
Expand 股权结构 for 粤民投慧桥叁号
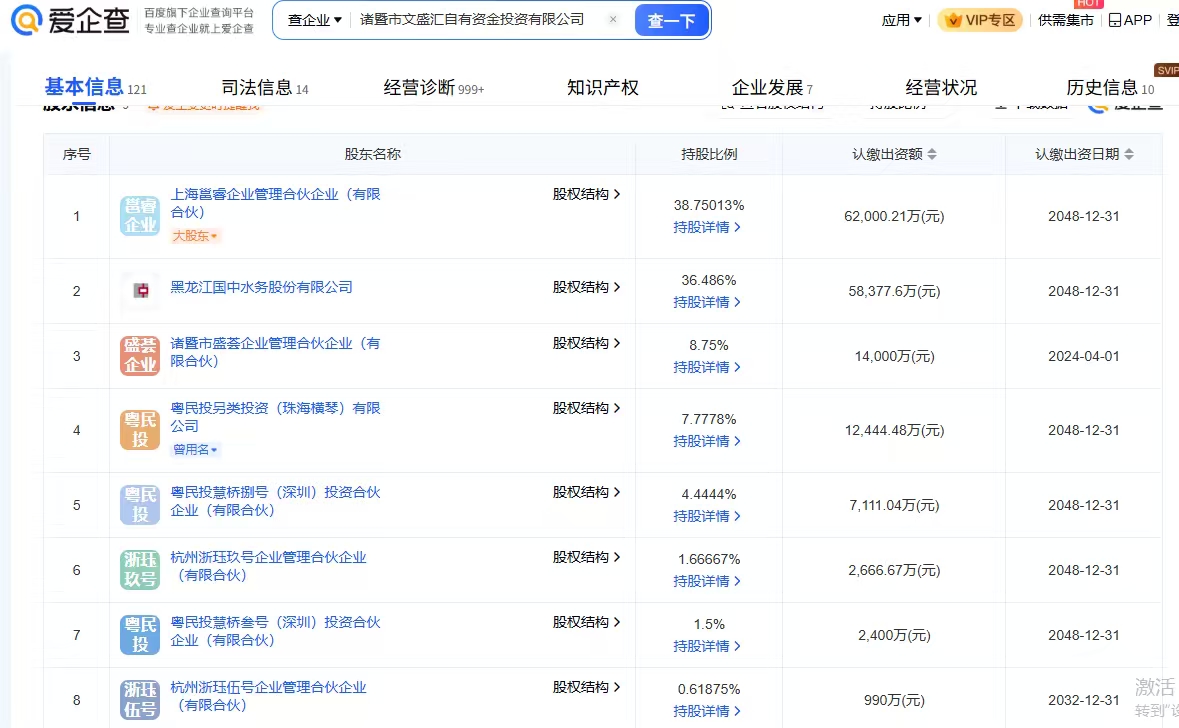pos(586,622)
